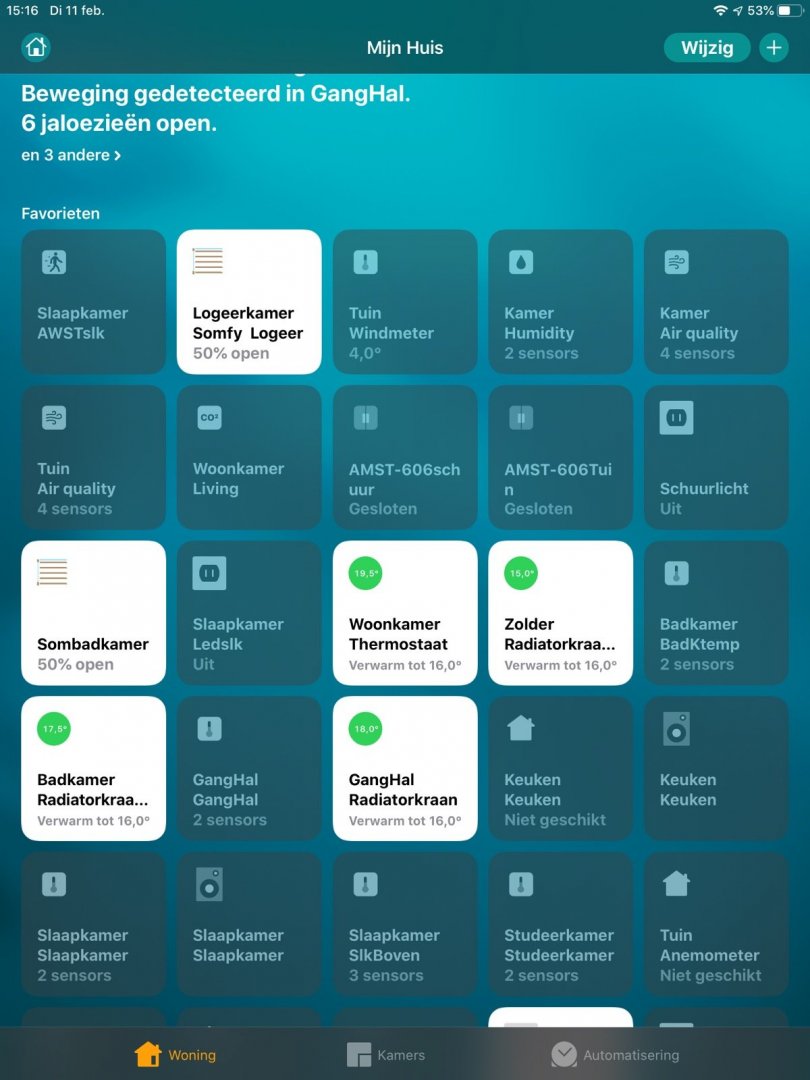Tap the motion sensor icon on Slaapkamer AWSTslk

pos(54,262)
